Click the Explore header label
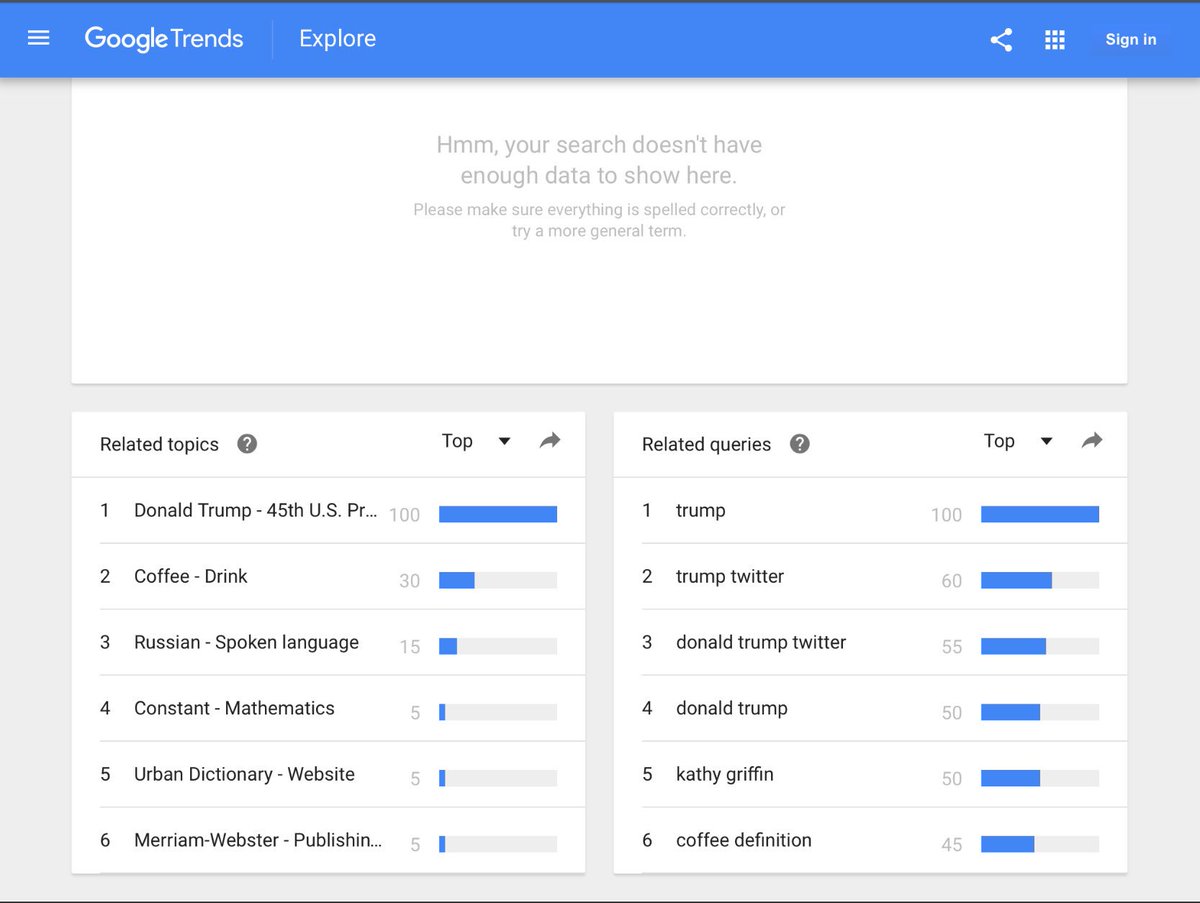 [338, 39]
